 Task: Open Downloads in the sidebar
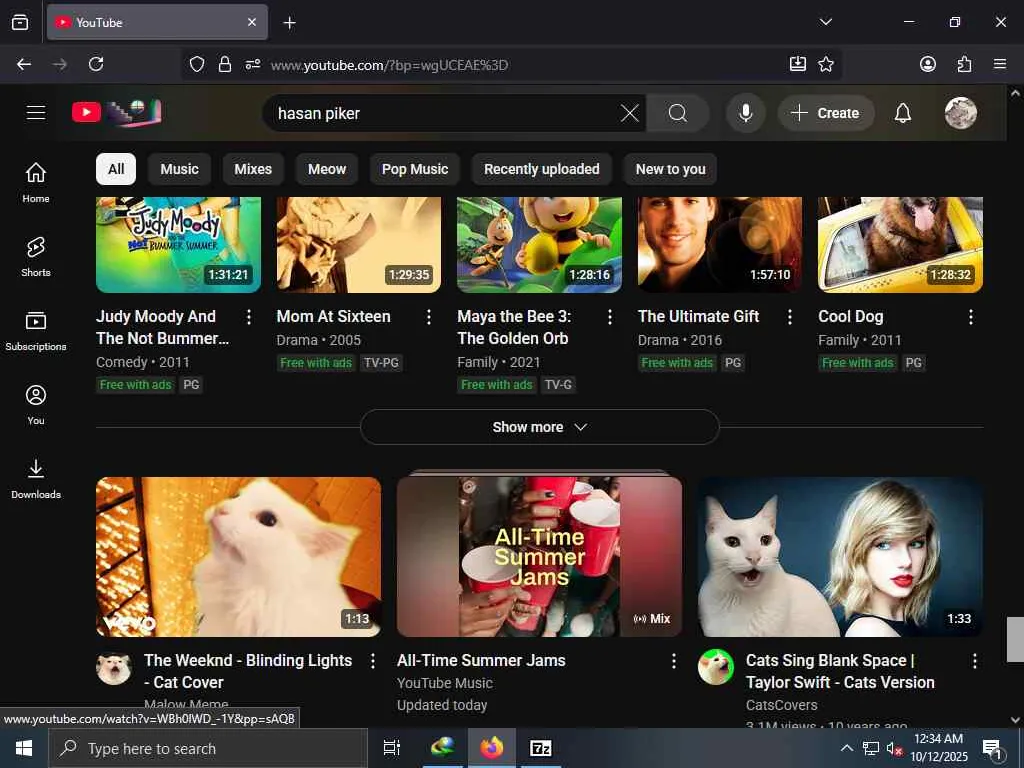36,479
